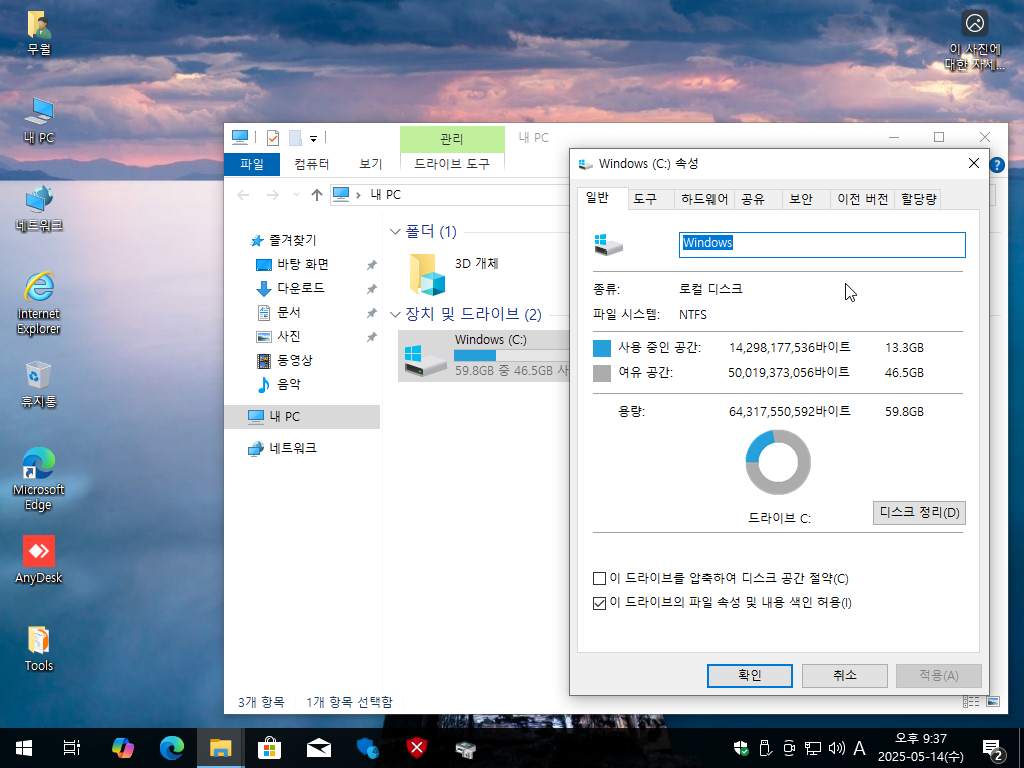Switch to the 하드웨어 properties tab
This screenshot has width=1024, height=768.
pyautogui.click(x=704, y=199)
